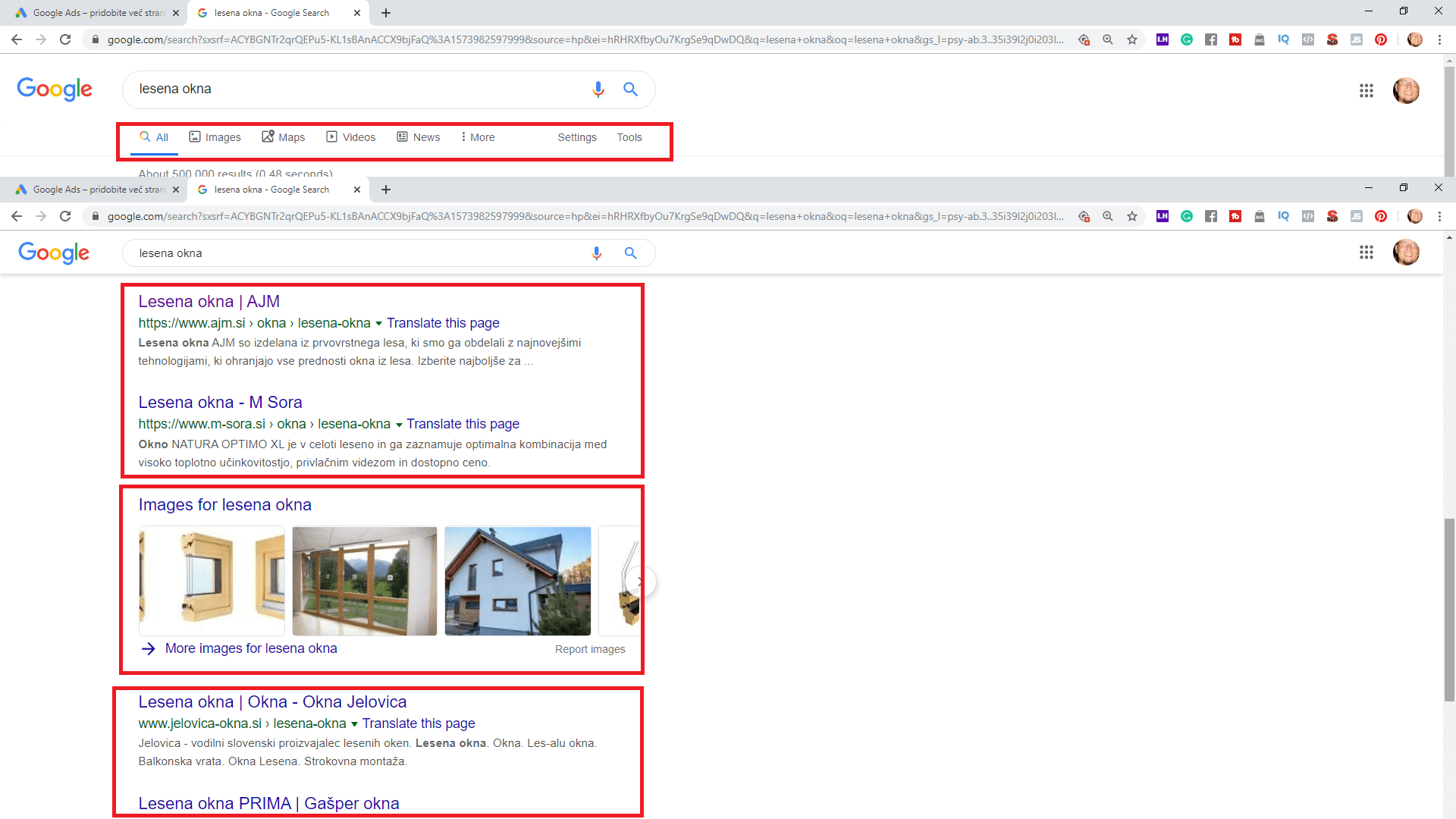Open Google apps grid in top header
Screen dimensions: 1456x819
1366,91
